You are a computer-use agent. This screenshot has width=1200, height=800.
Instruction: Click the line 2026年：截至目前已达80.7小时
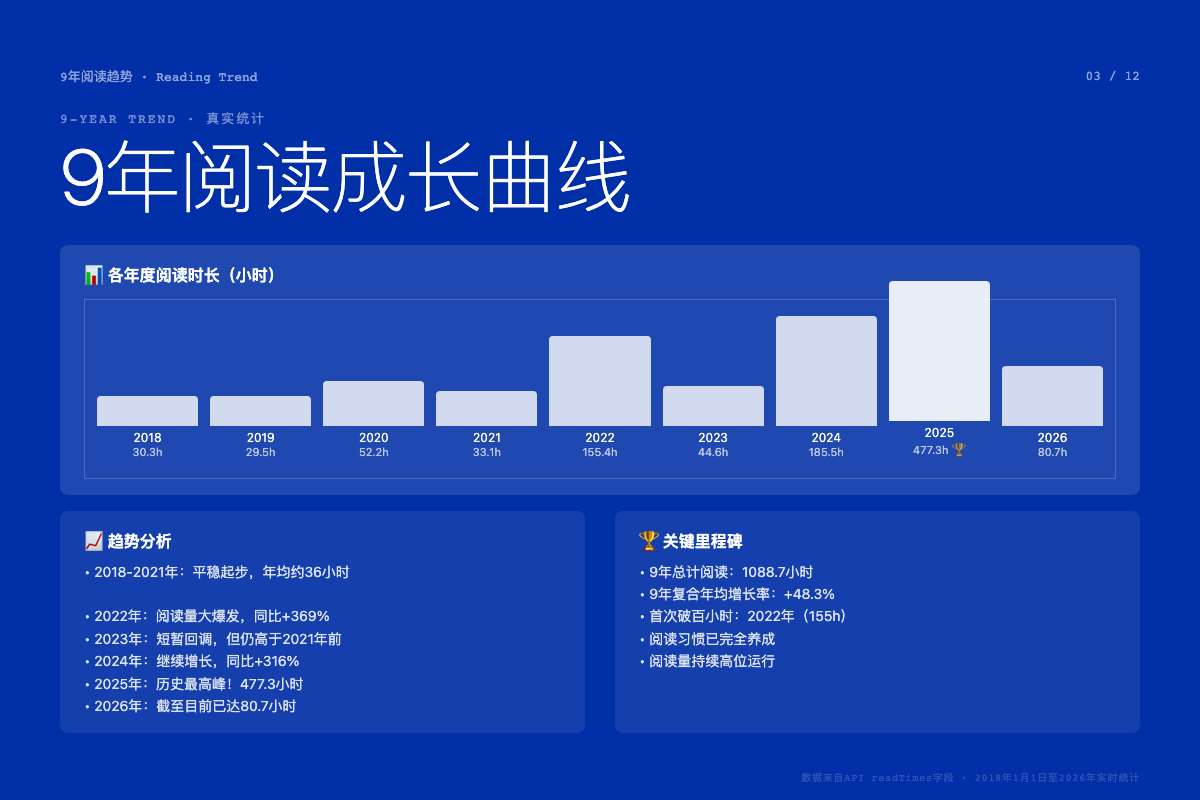[x=190, y=706]
